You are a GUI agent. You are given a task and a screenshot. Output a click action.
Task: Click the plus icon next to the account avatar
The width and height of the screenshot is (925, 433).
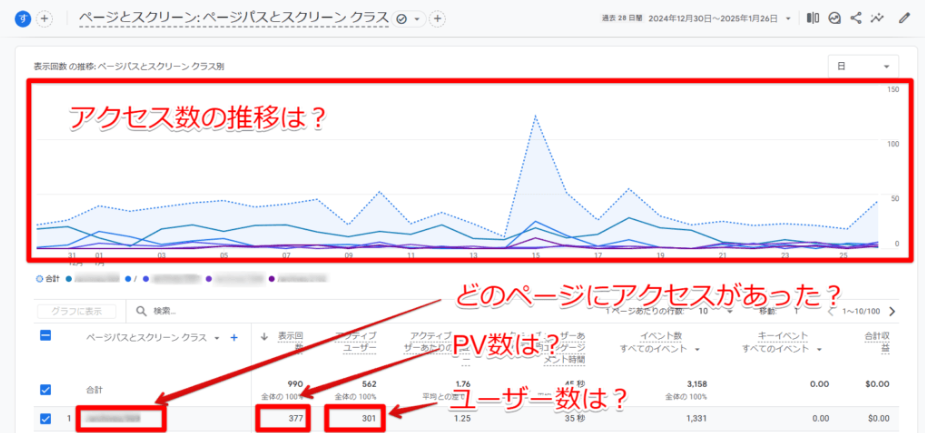[44, 19]
